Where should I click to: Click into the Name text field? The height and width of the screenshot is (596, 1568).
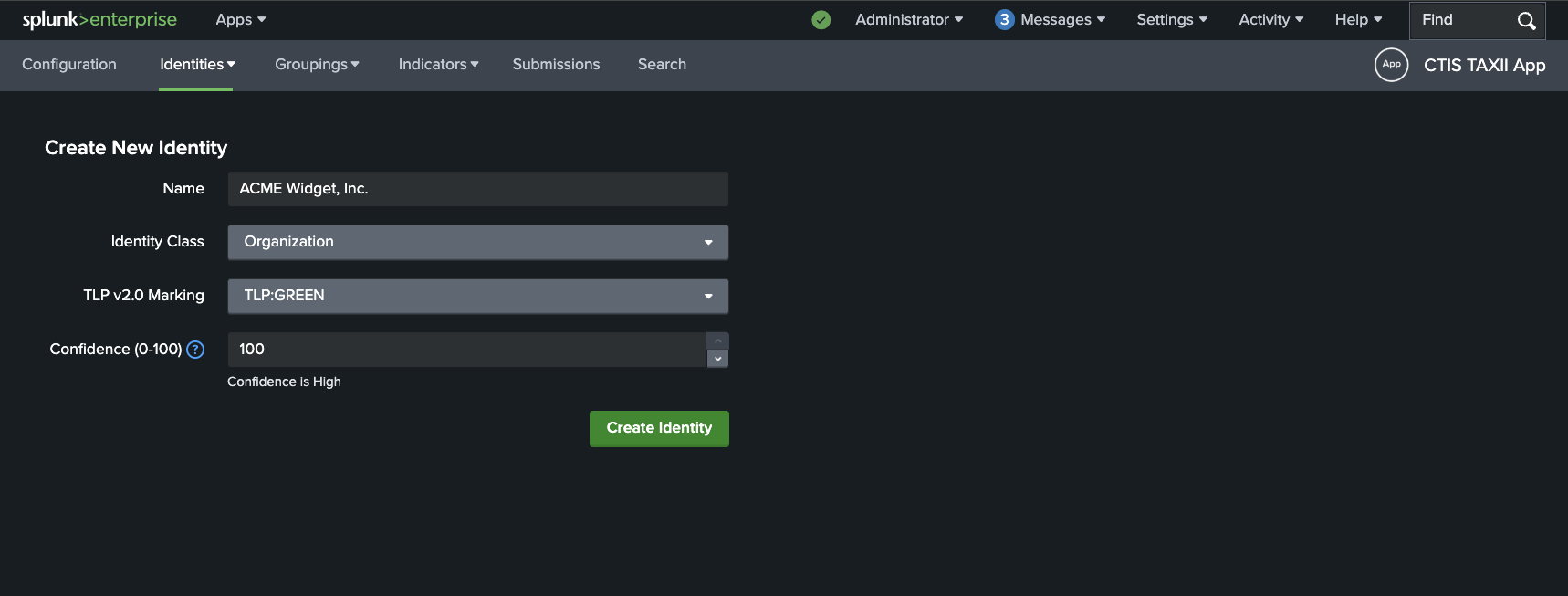click(x=477, y=189)
